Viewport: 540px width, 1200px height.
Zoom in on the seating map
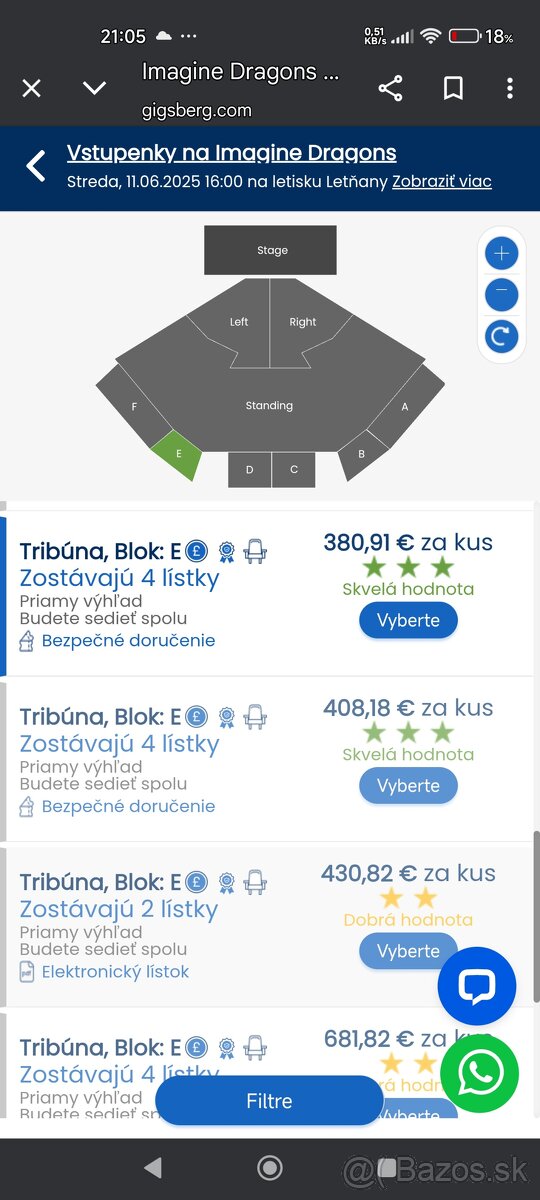pyautogui.click(x=502, y=253)
